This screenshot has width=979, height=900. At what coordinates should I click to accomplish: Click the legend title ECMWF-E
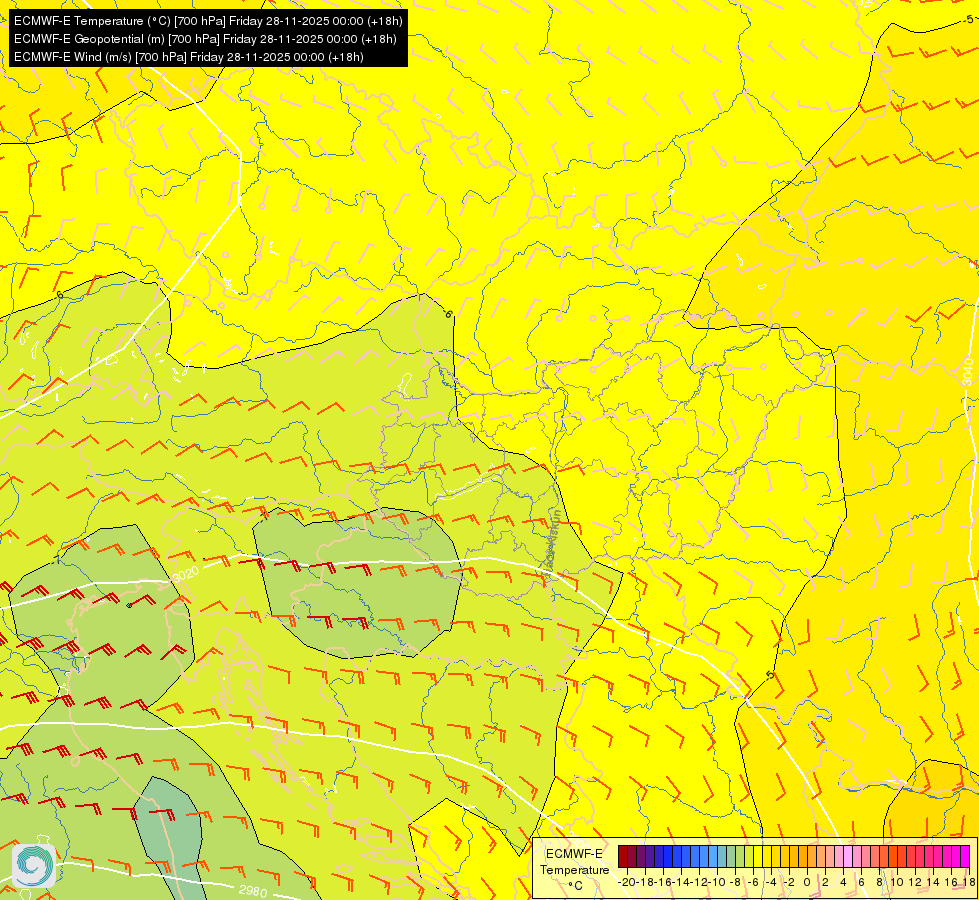[574, 854]
